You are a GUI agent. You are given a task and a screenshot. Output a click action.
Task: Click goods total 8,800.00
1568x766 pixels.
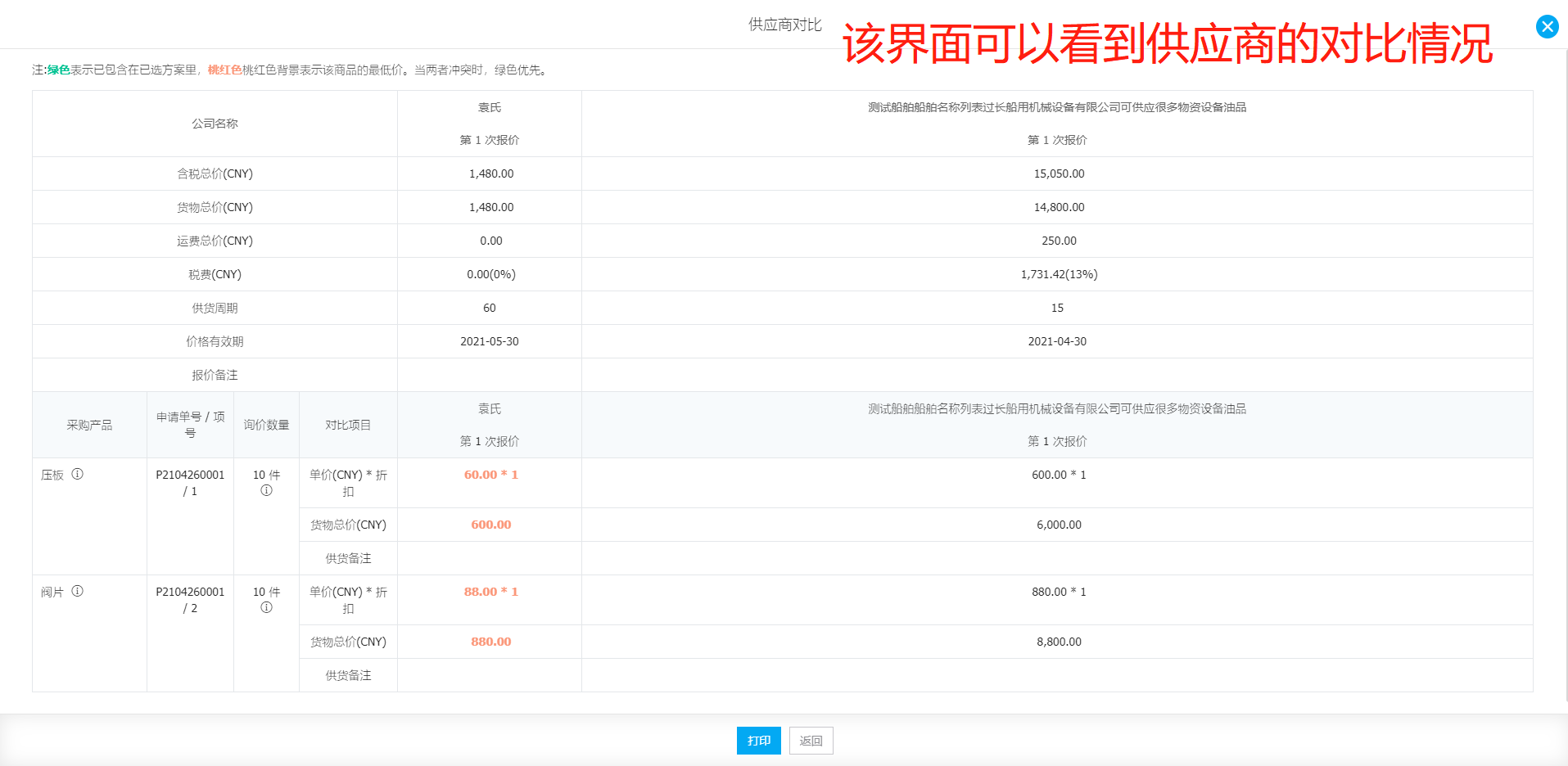[1059, 642]
